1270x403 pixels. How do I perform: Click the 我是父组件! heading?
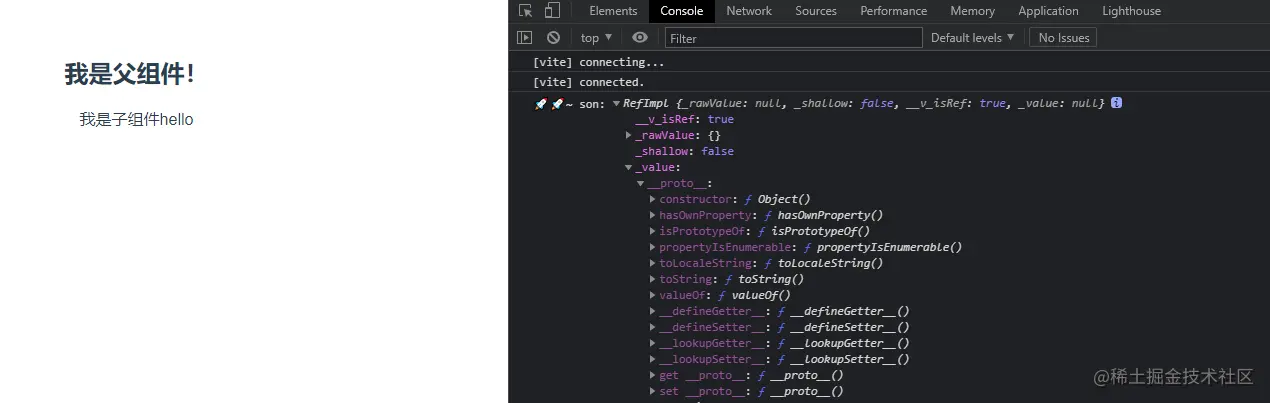coord(130,74)
